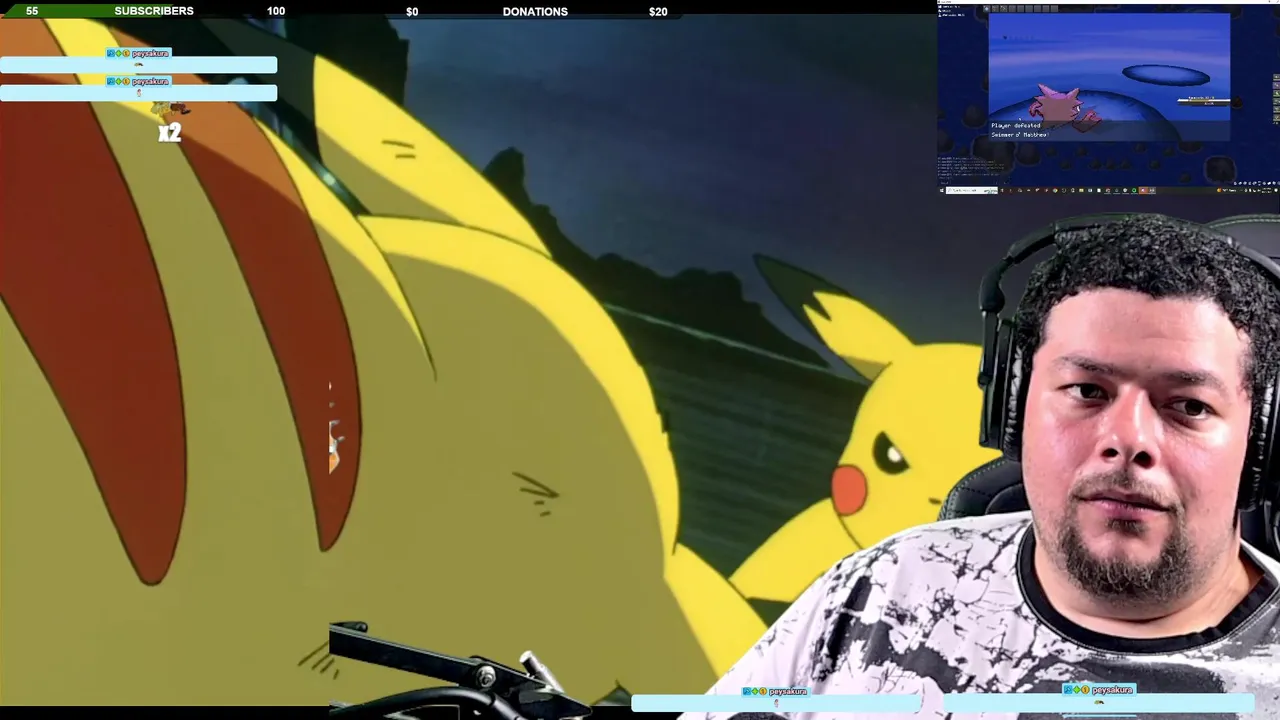Screen dimensions: 1280x720
Task: Click the Subscribers goal progress bar
Action: tap(154, 11)
